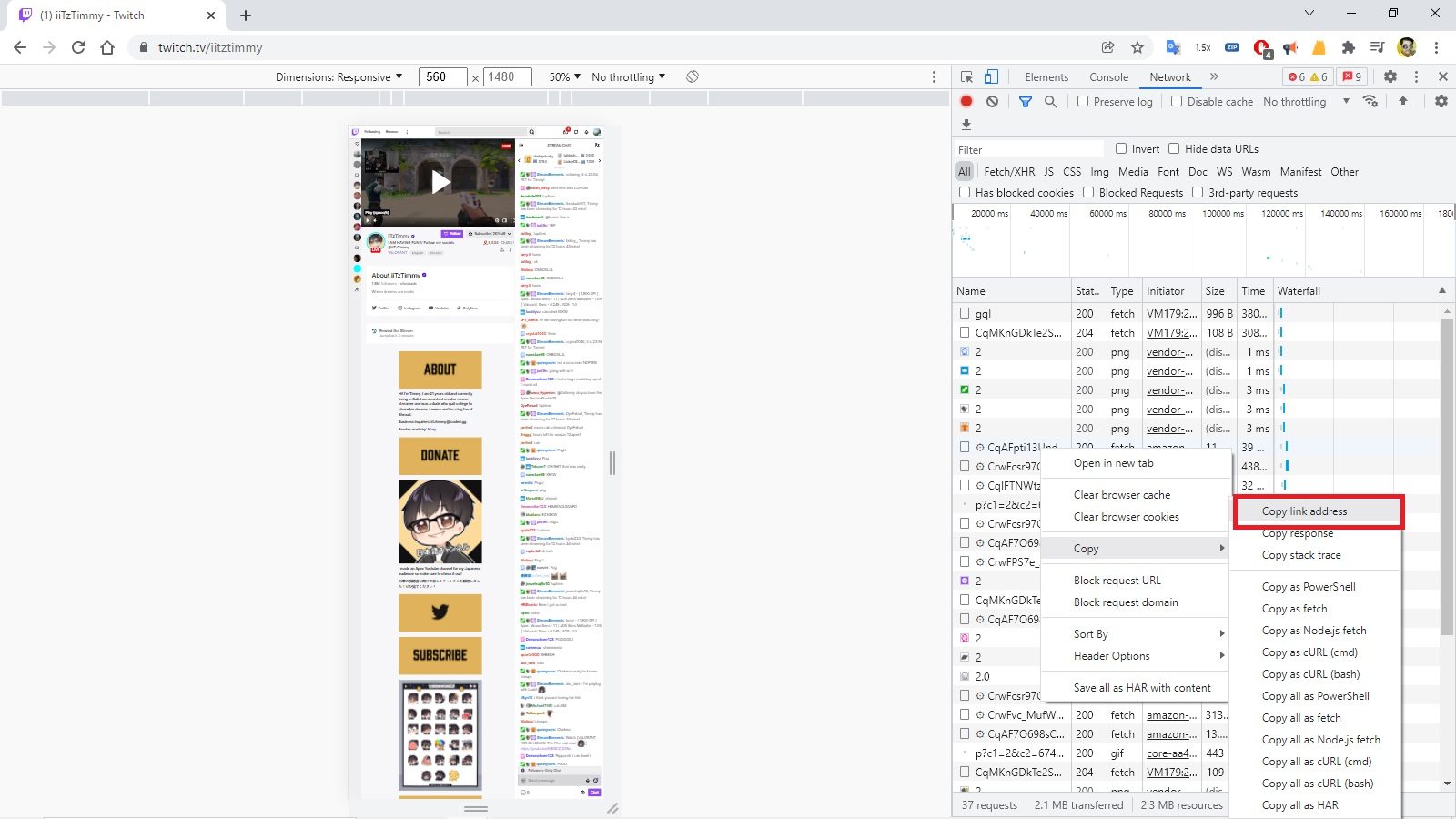Click the import HAR upload arrow
The image size is (1456, 819).
pos(1402,101)
